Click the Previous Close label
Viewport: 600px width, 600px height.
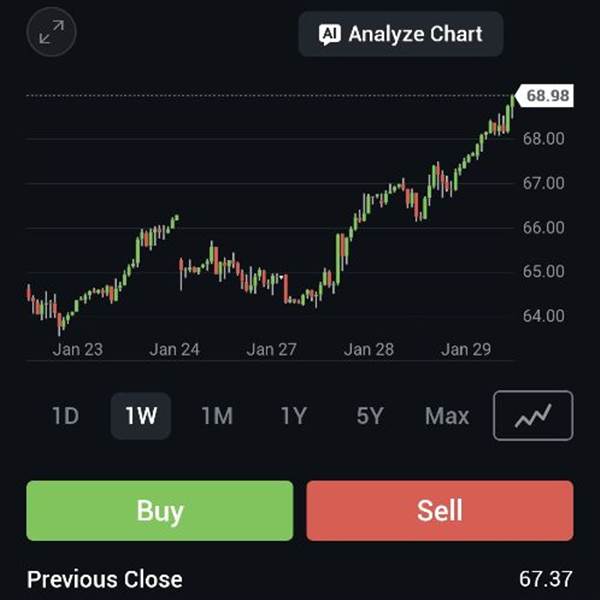105,579
